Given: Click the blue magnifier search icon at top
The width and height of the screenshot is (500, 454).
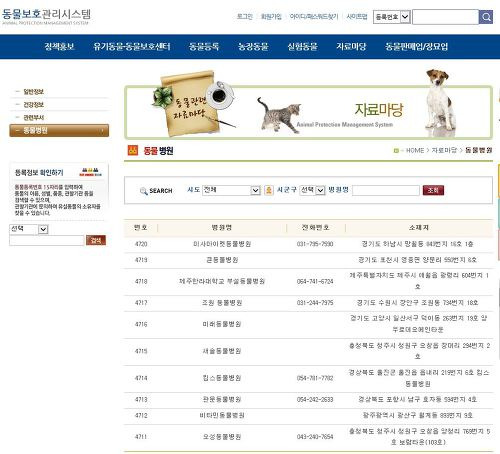Looking at the screenshot, I should [x=486, y=17].
